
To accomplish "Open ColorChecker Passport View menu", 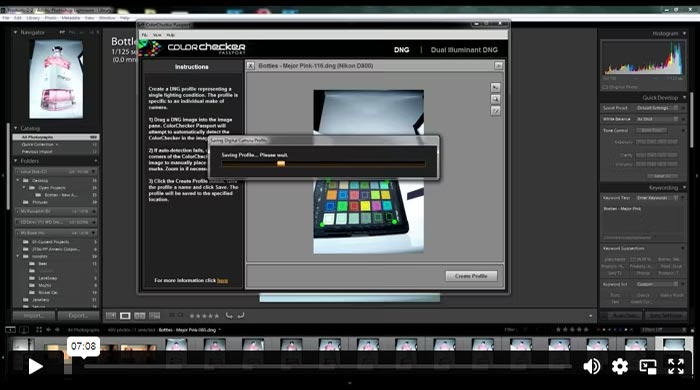I will click(157, 35).
